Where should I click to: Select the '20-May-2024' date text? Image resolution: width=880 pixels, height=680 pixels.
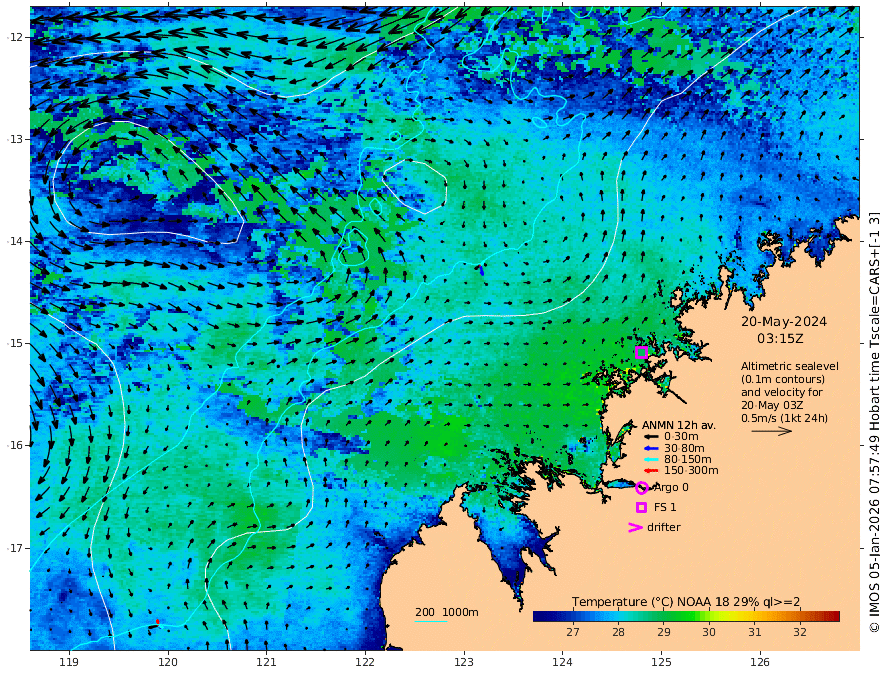pos(784,321)
